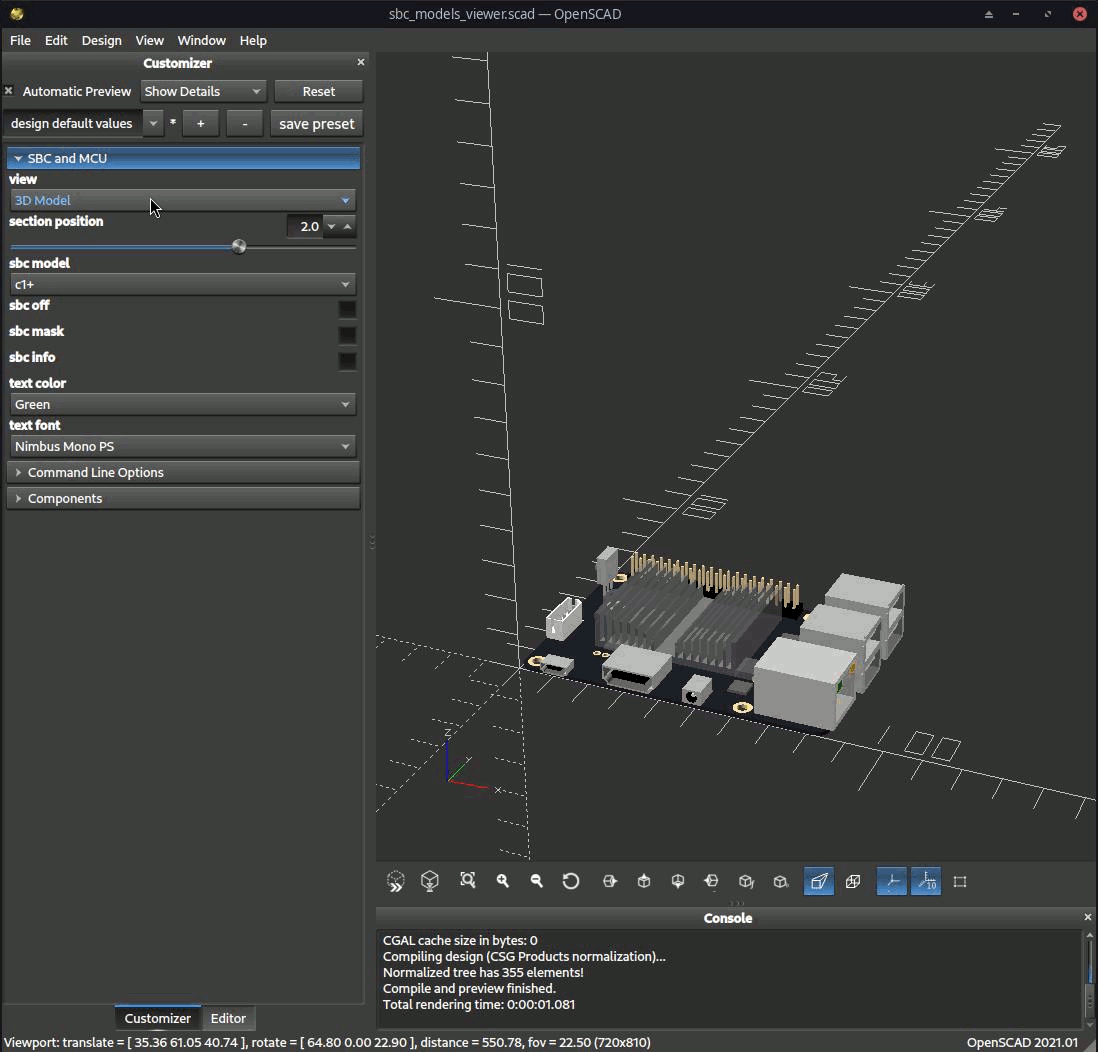This screenshot has width=1098, height=1052.
Task: Toggle the Show Scale Markers icon
Action: pos(926,881)
